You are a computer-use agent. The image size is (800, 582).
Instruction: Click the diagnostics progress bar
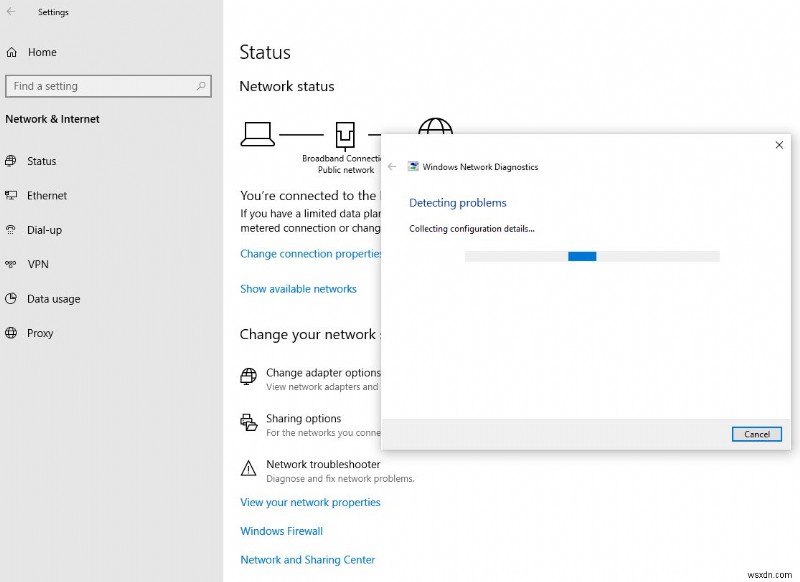click(x=592, y=256)
